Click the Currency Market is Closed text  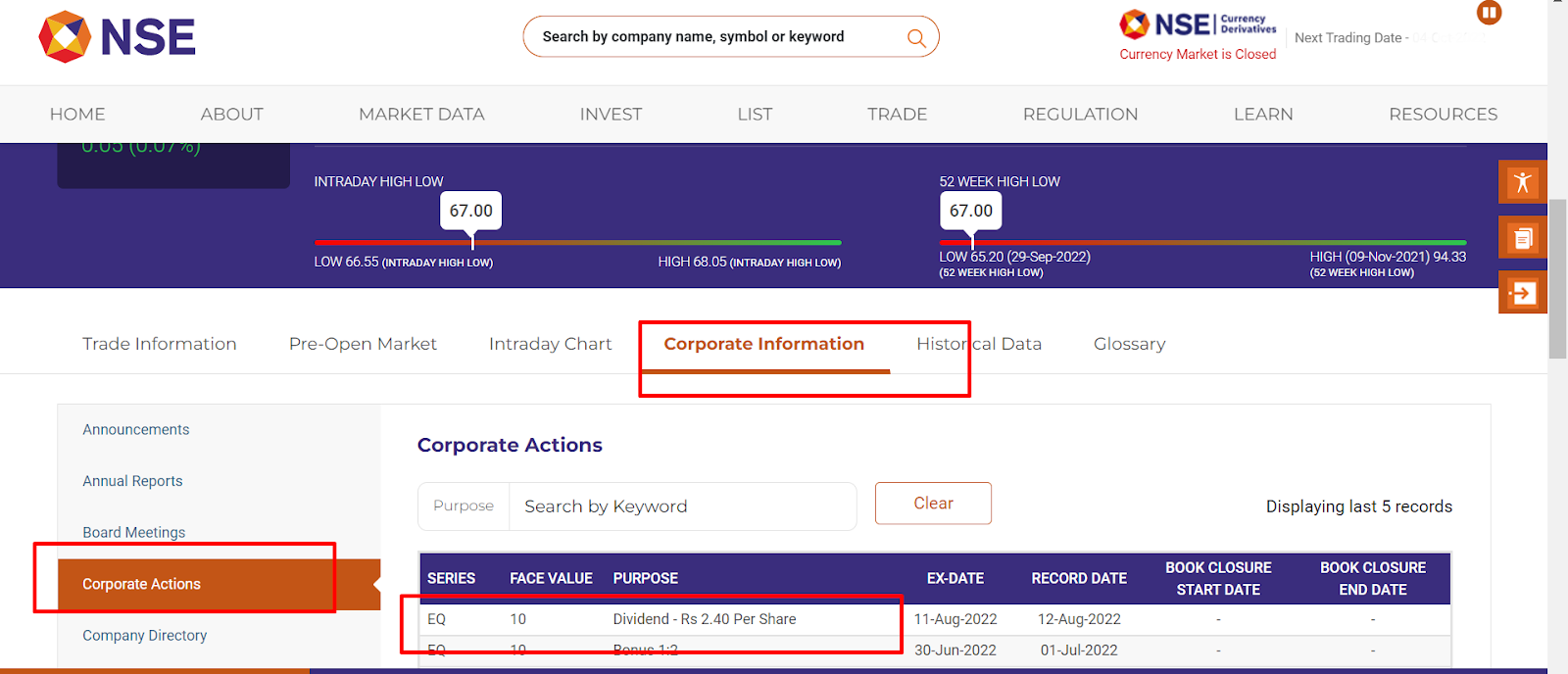(x=1198, y=55)
